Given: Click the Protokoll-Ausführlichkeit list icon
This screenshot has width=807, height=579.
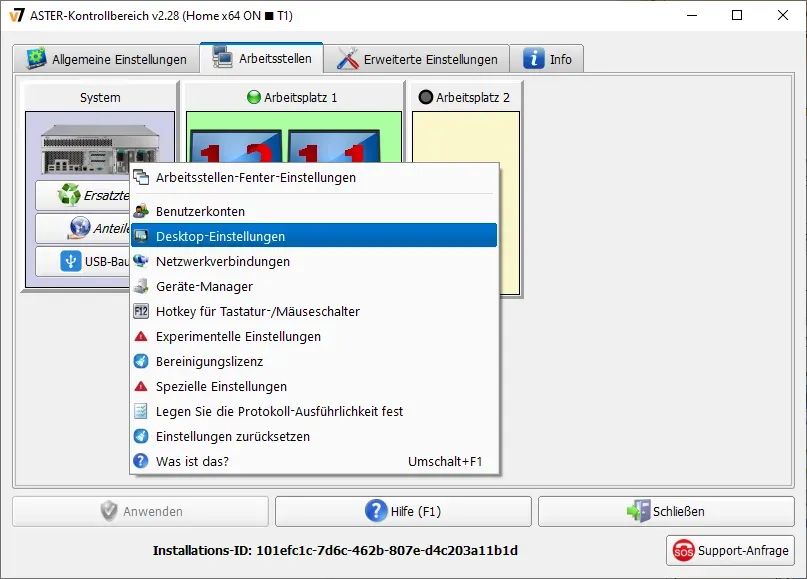Looking at the screenshot, I should (x=142, y=412).
